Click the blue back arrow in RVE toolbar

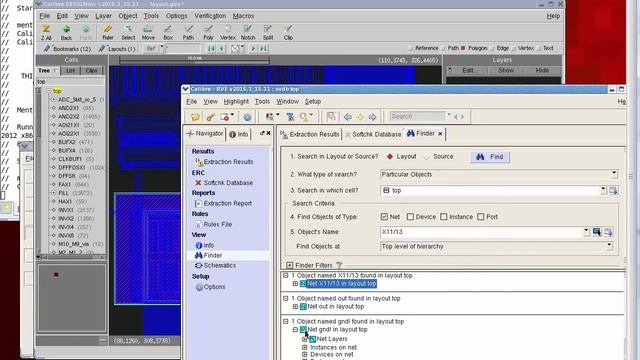(348, 117)
